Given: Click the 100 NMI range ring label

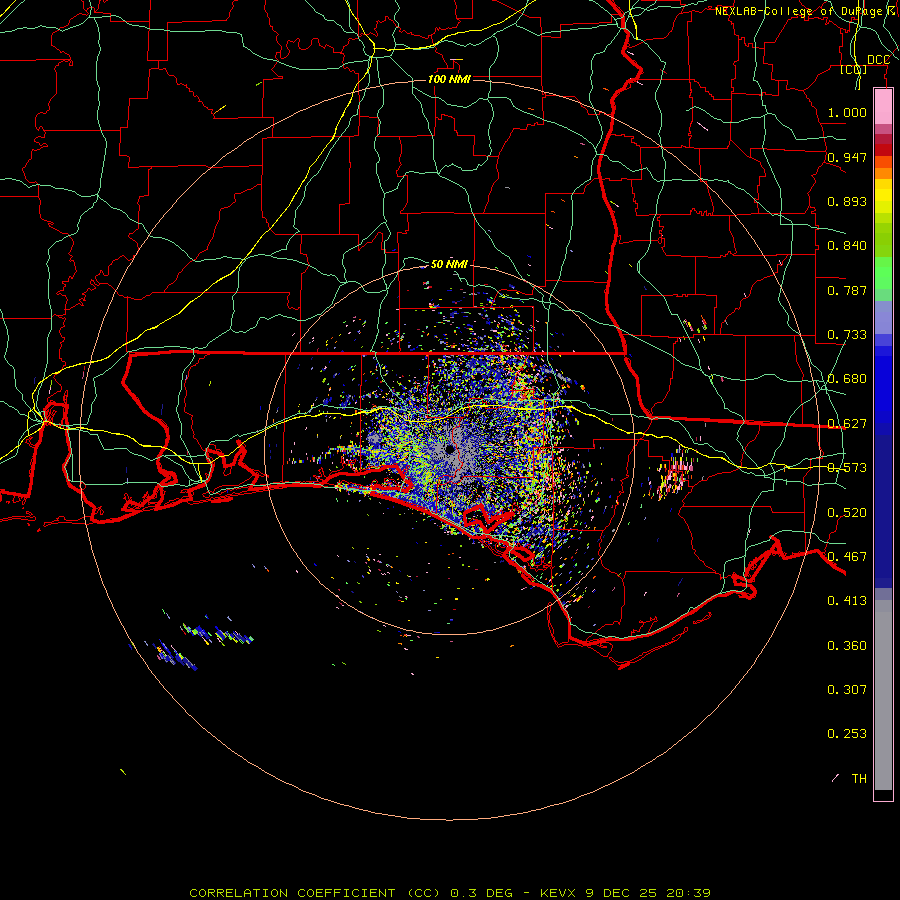Looking at the screenshot, I should pos(449,79).
